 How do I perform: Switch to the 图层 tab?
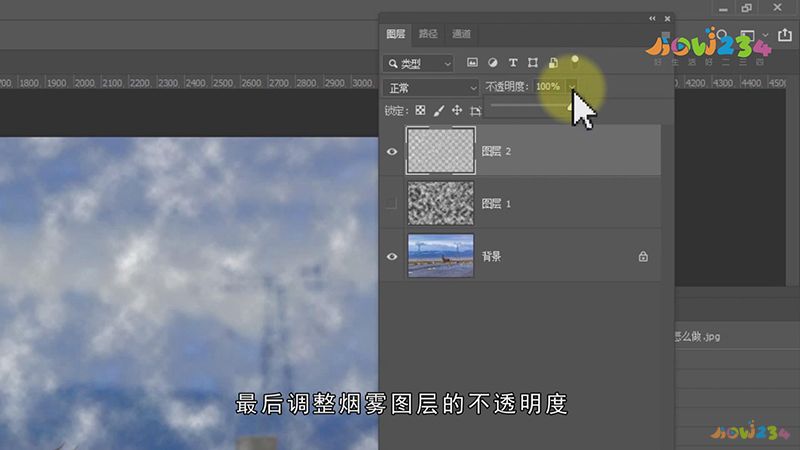click(x=395, y=34)
